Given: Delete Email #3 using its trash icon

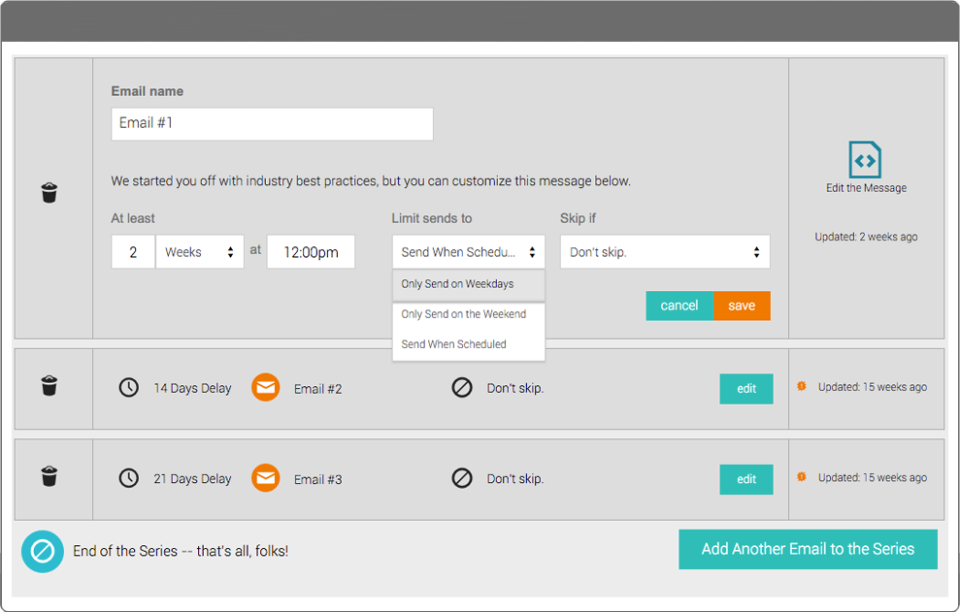Looking at the screenshot, I should [50, 478].
